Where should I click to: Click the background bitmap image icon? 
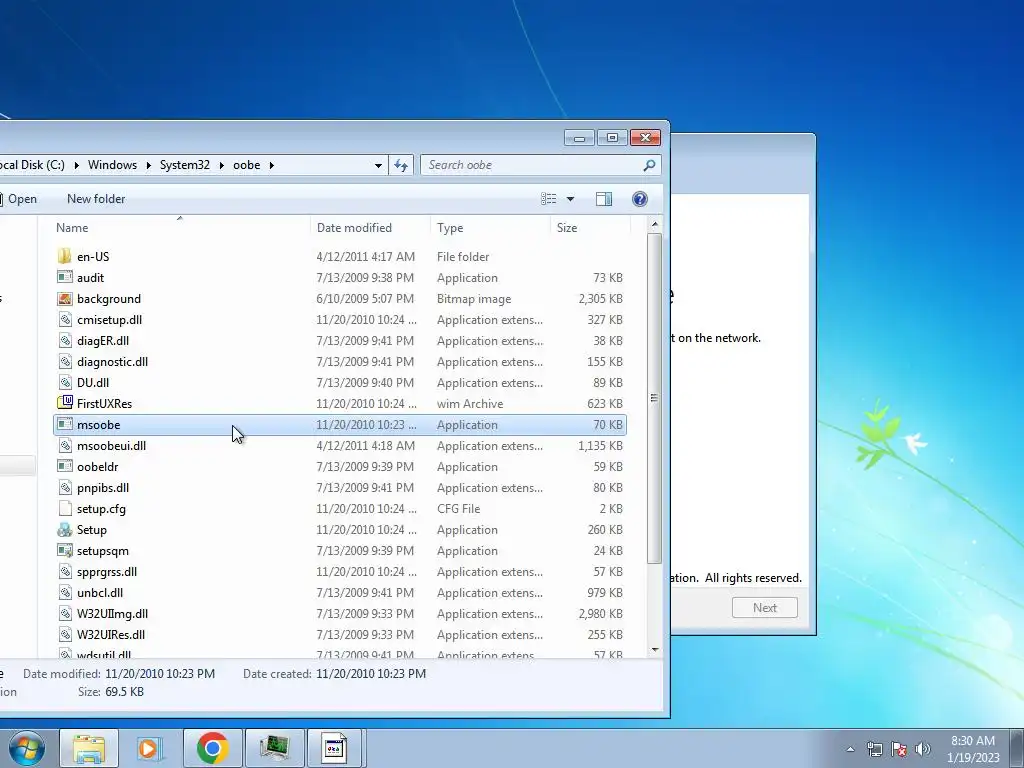65,298
